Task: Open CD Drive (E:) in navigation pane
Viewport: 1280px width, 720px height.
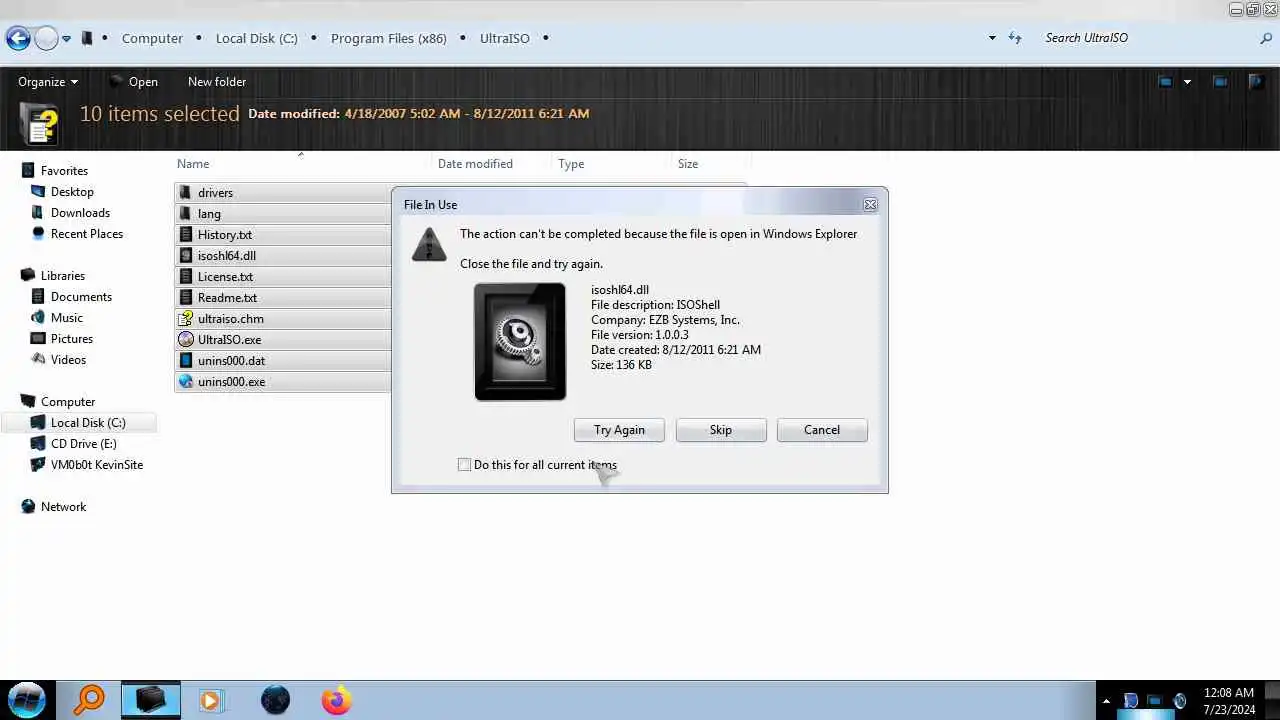Action: (83, 444)
